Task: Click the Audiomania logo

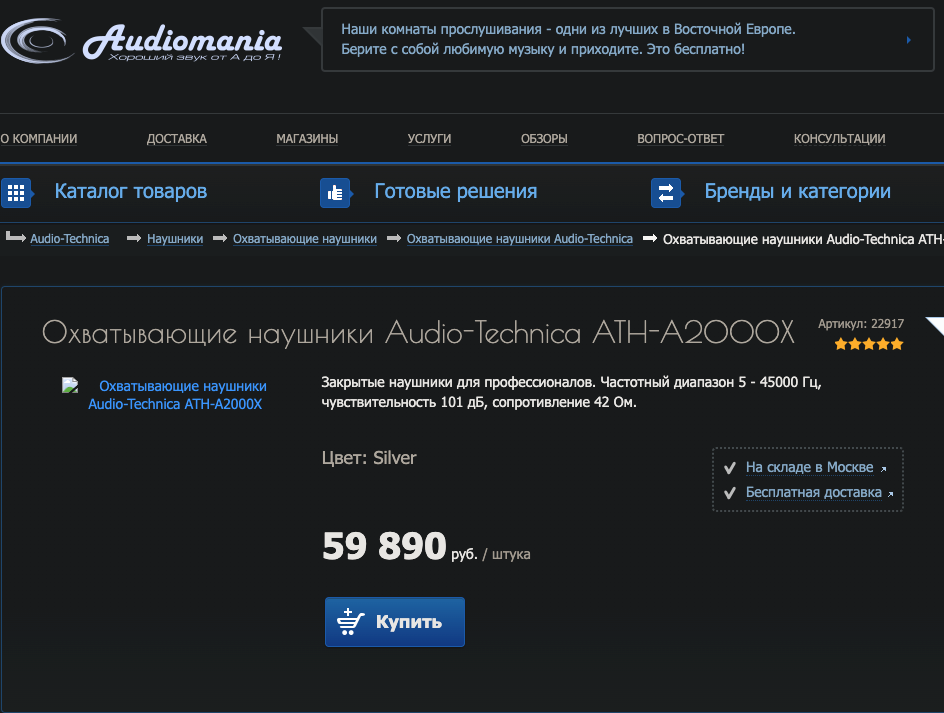Action: [x=141, y=40]
